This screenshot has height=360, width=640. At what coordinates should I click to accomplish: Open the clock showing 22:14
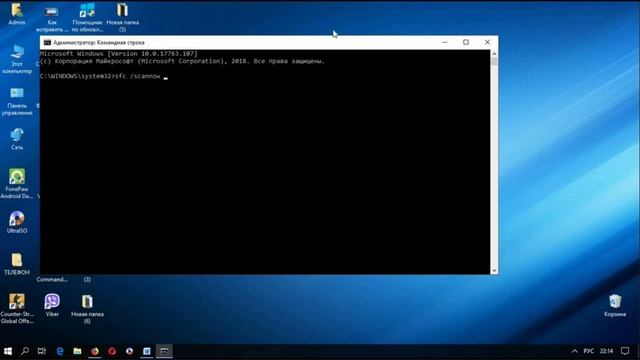(x=607, y=351)
